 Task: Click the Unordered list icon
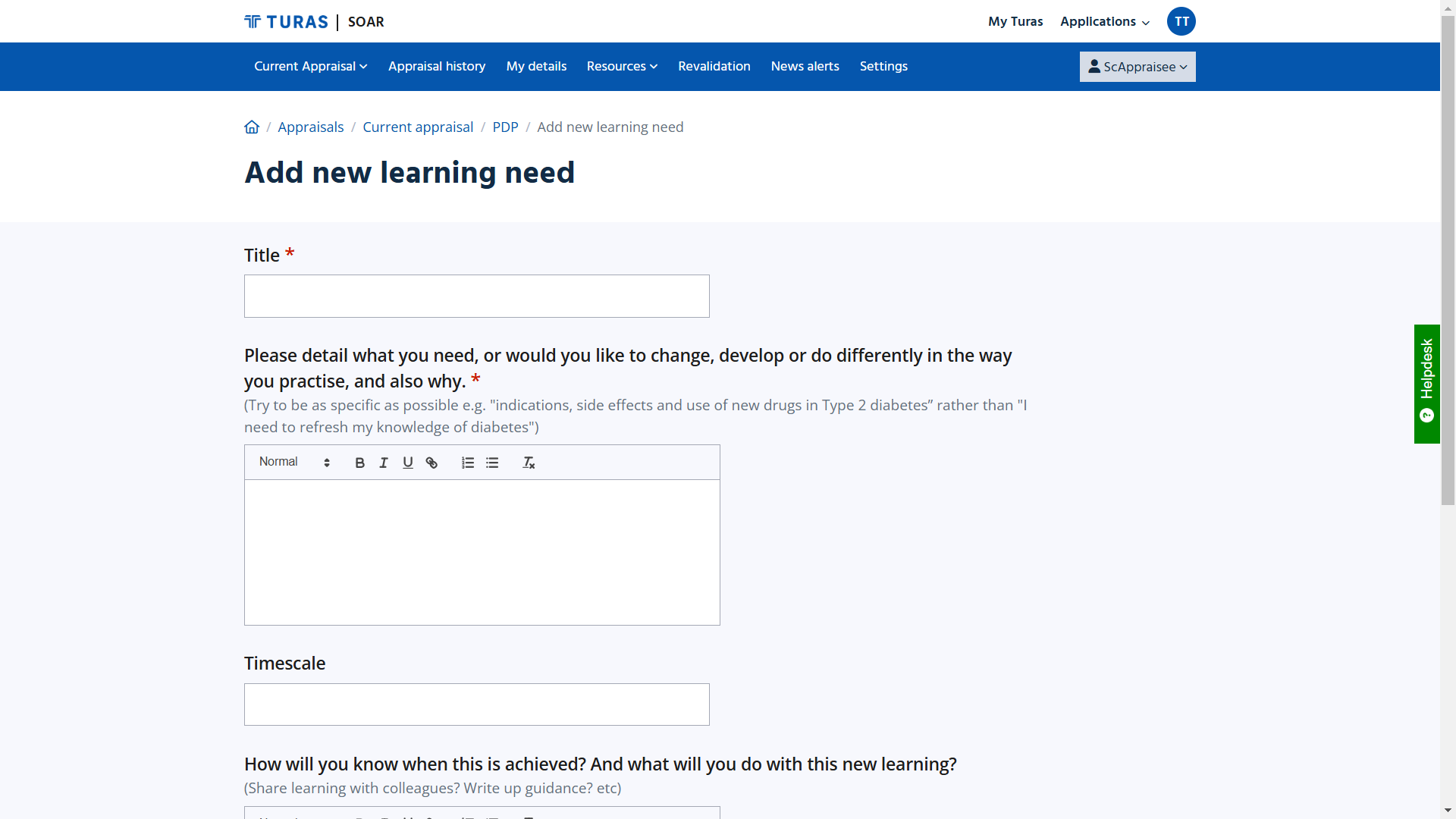(x=492, y=462)
